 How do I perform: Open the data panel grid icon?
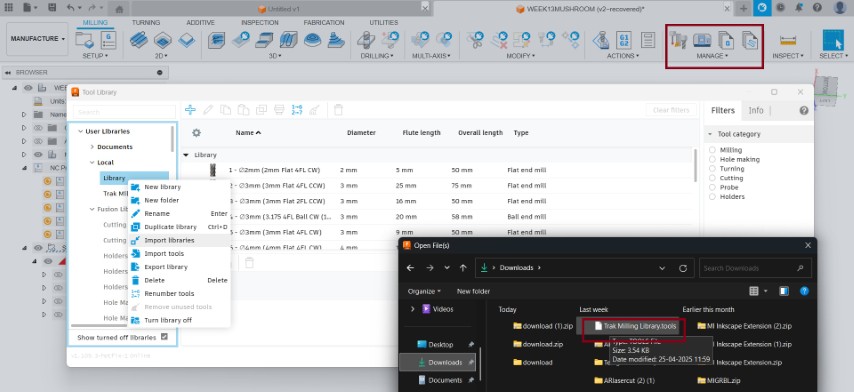[9, 8]
